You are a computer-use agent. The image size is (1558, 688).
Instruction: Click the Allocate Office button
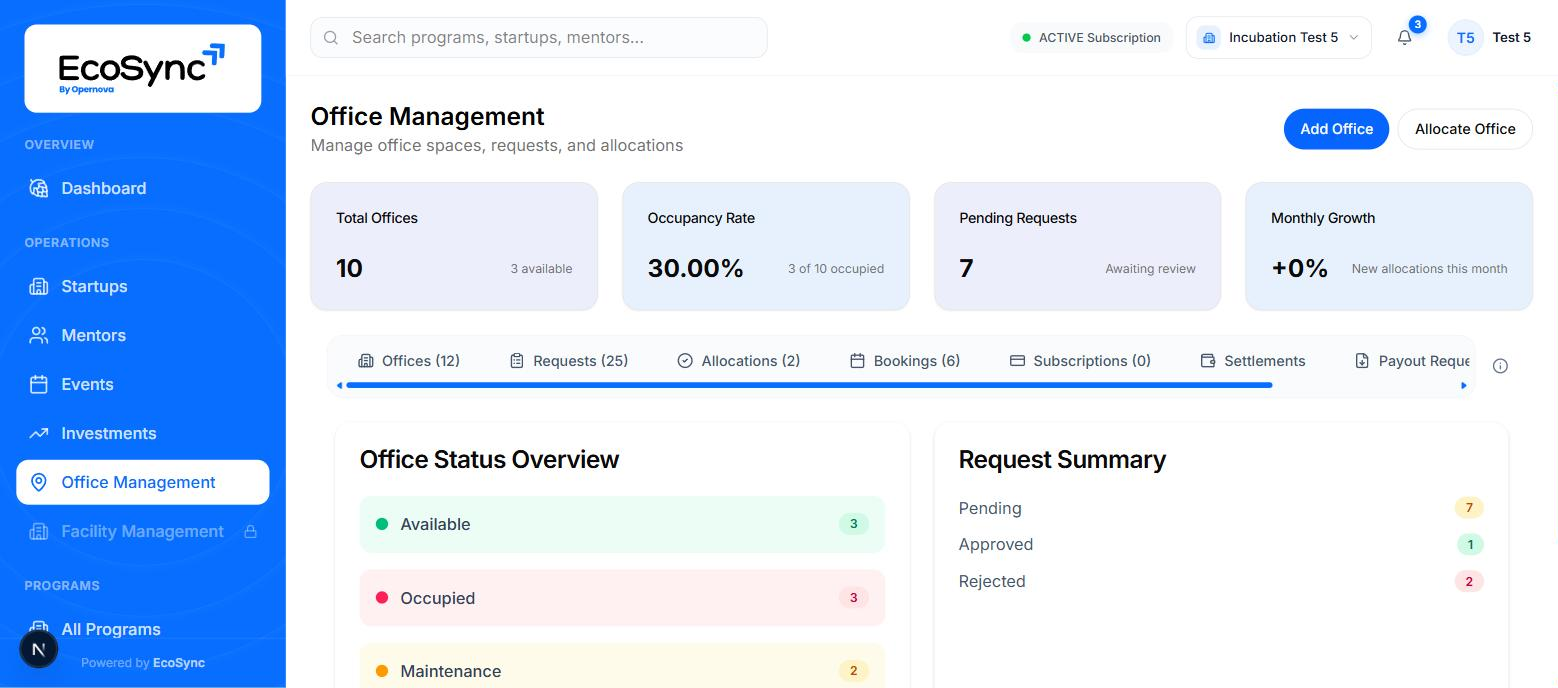click(x=1465, y=129)
